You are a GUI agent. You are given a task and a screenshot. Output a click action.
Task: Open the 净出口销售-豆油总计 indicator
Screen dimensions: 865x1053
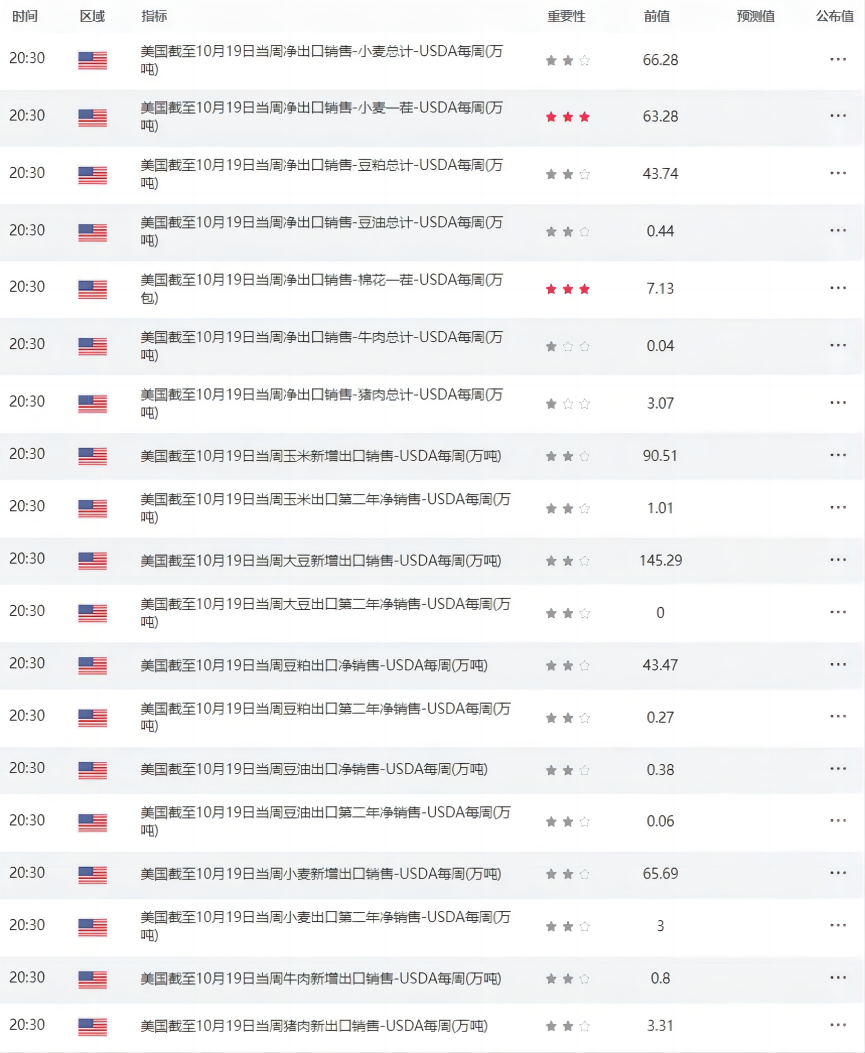tap(322, 231)
